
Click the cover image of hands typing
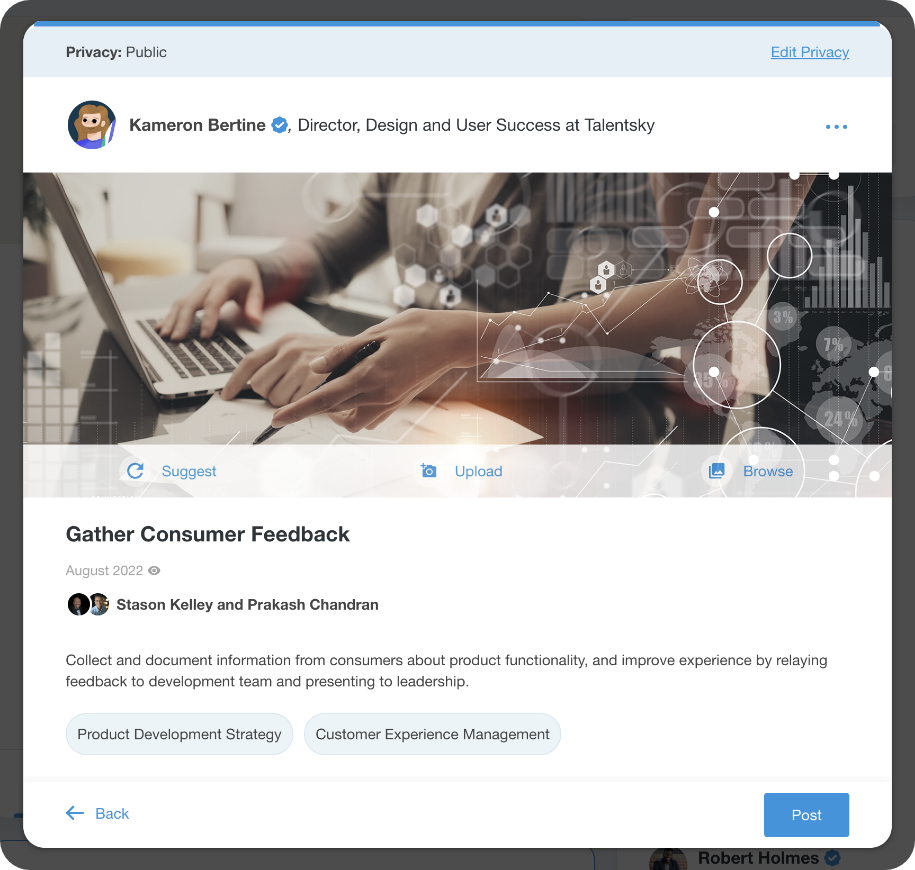457,309
